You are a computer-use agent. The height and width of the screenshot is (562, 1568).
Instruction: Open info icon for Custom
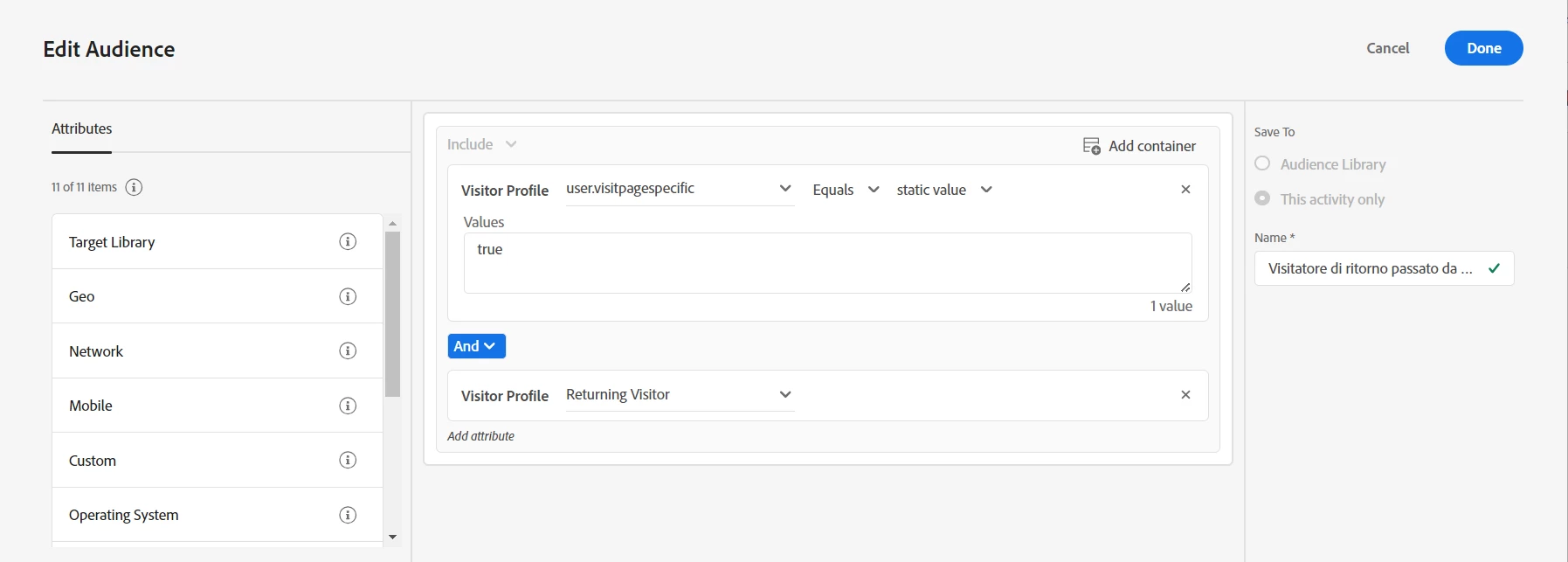pos(348,460)
